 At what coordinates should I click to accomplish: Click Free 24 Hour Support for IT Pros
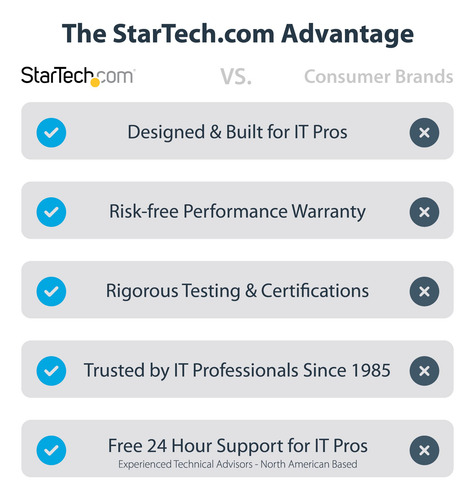238,446
